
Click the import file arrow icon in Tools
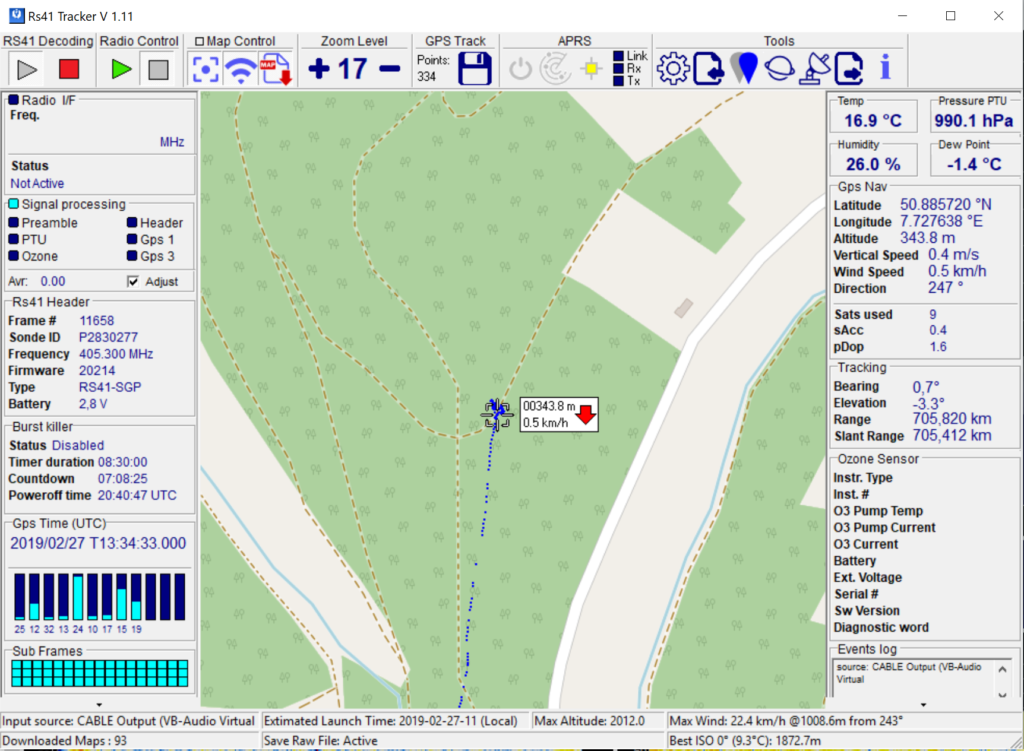click(x=708, y=68)
